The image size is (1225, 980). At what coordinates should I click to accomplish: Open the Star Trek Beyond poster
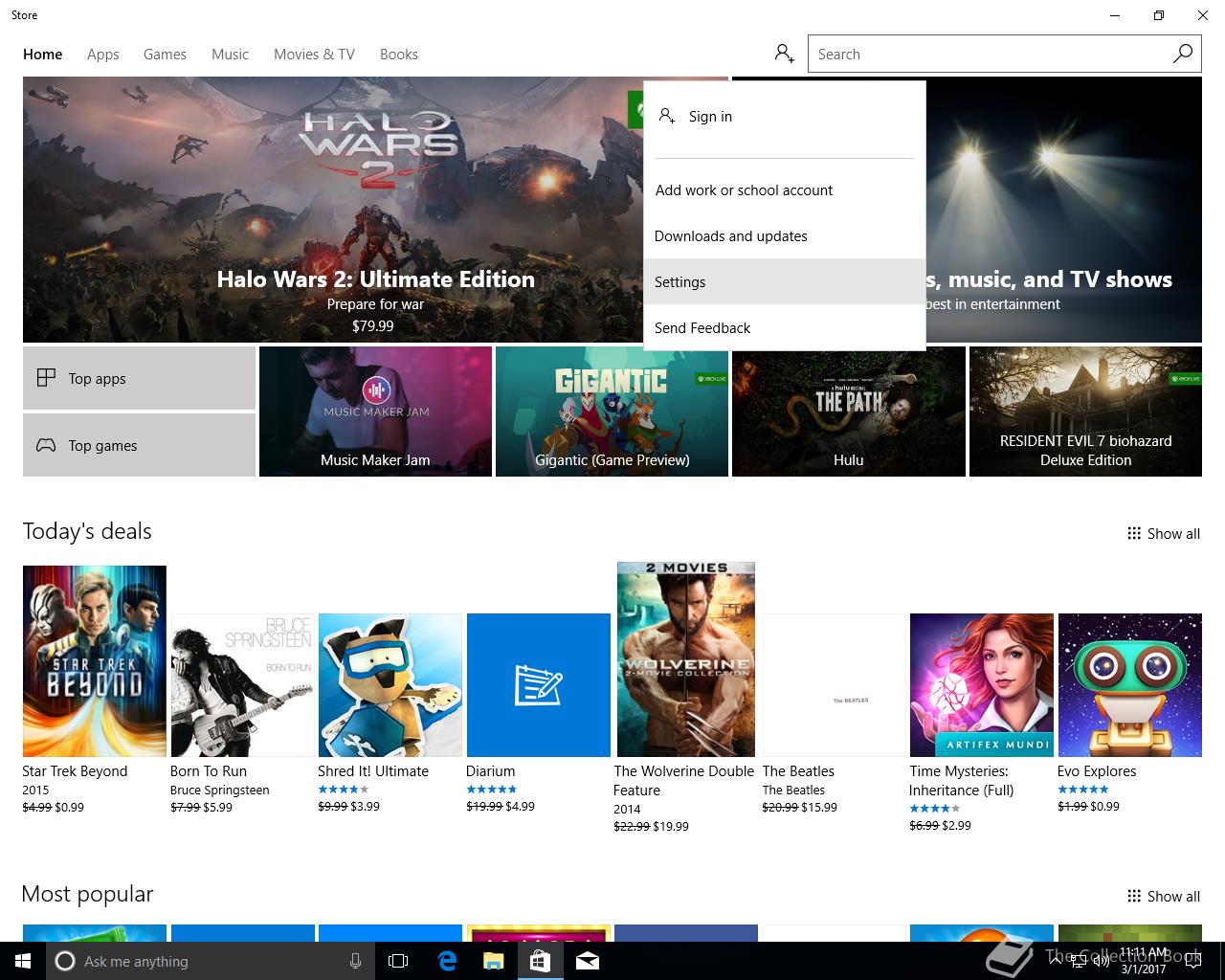tap(95, 661)
